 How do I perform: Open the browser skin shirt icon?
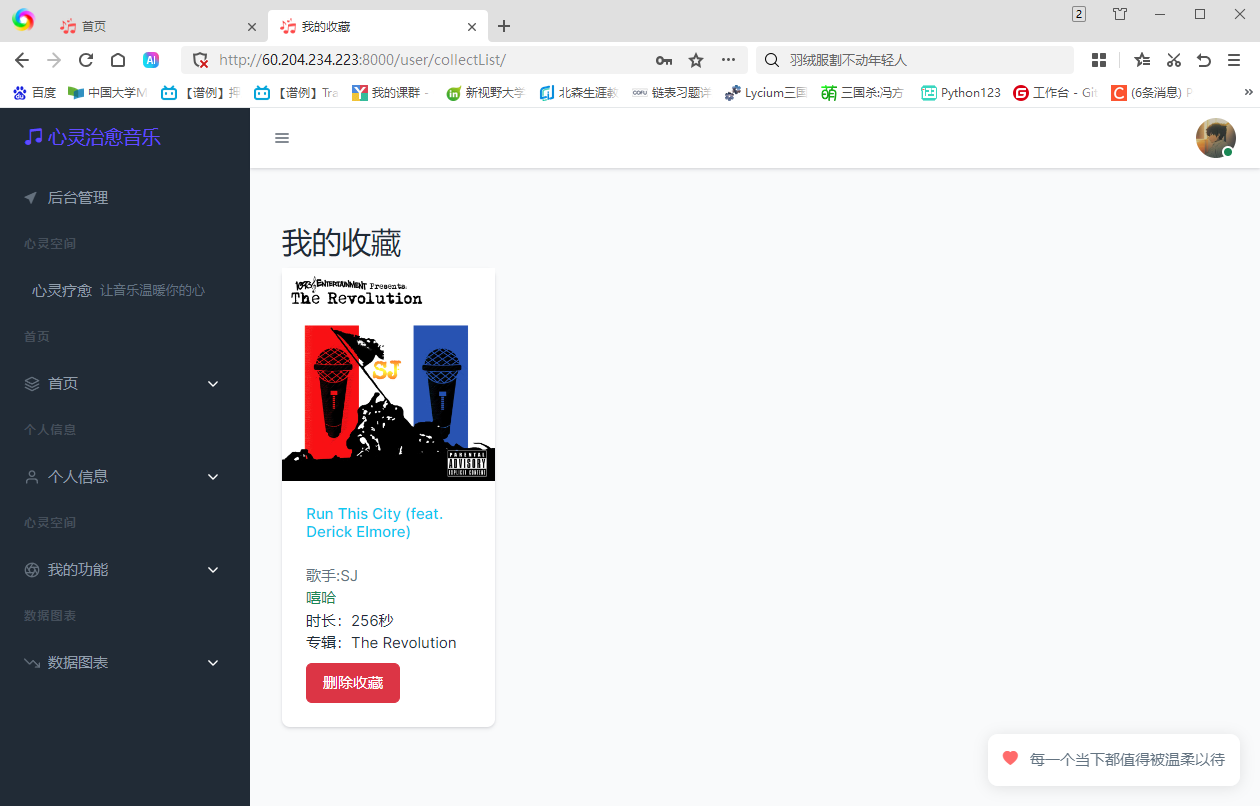point(1120,14)
